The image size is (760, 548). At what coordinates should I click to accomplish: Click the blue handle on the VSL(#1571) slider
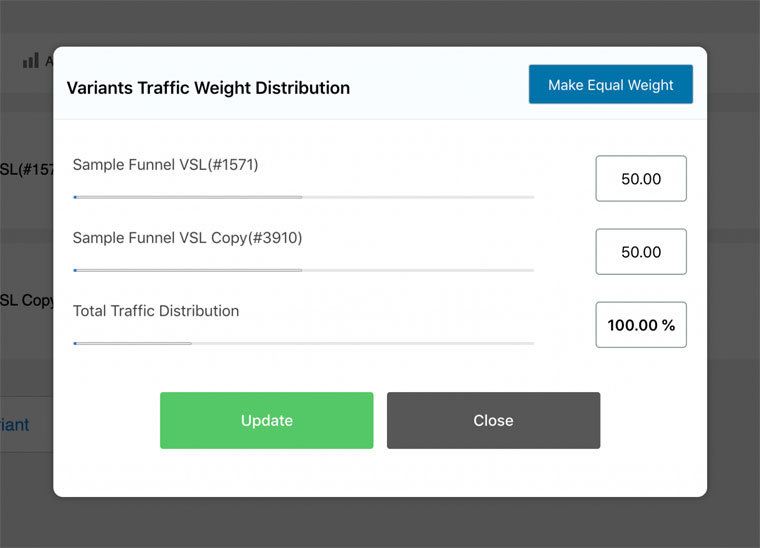[x=75, y=197]
